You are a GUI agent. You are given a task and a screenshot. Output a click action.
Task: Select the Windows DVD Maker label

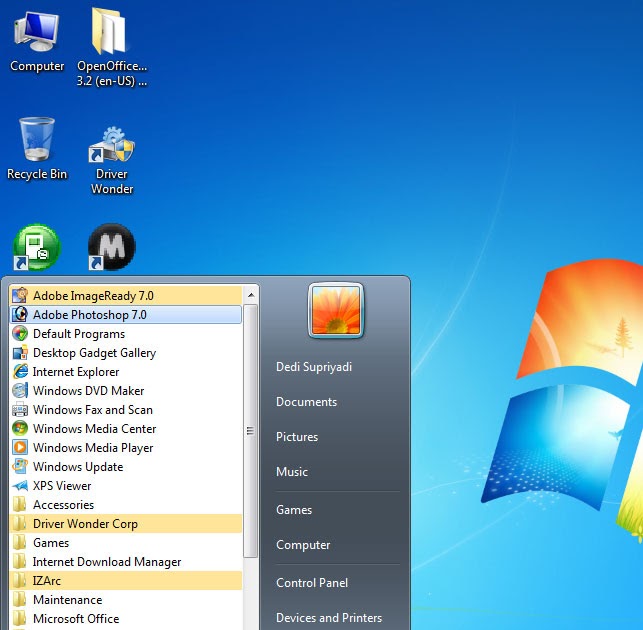[88, 390]
